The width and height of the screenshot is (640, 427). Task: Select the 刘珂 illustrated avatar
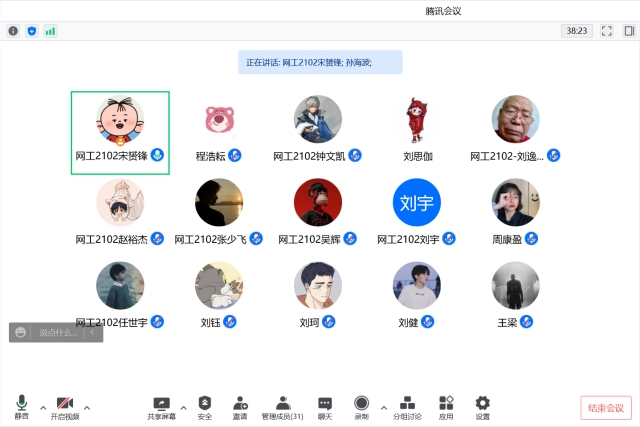pos(318,285)
